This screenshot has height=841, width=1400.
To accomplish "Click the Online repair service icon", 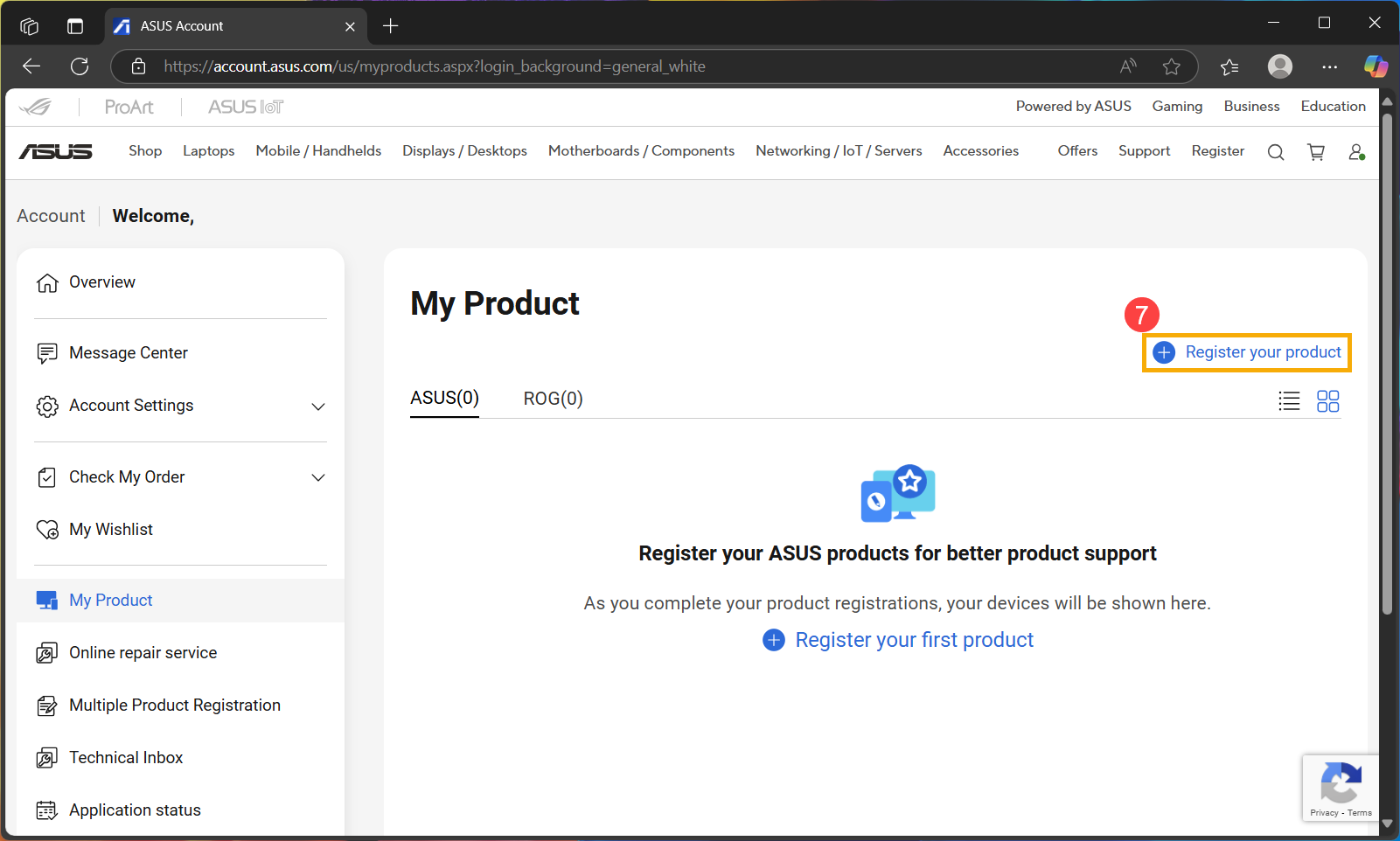I will tap(47, 653).
